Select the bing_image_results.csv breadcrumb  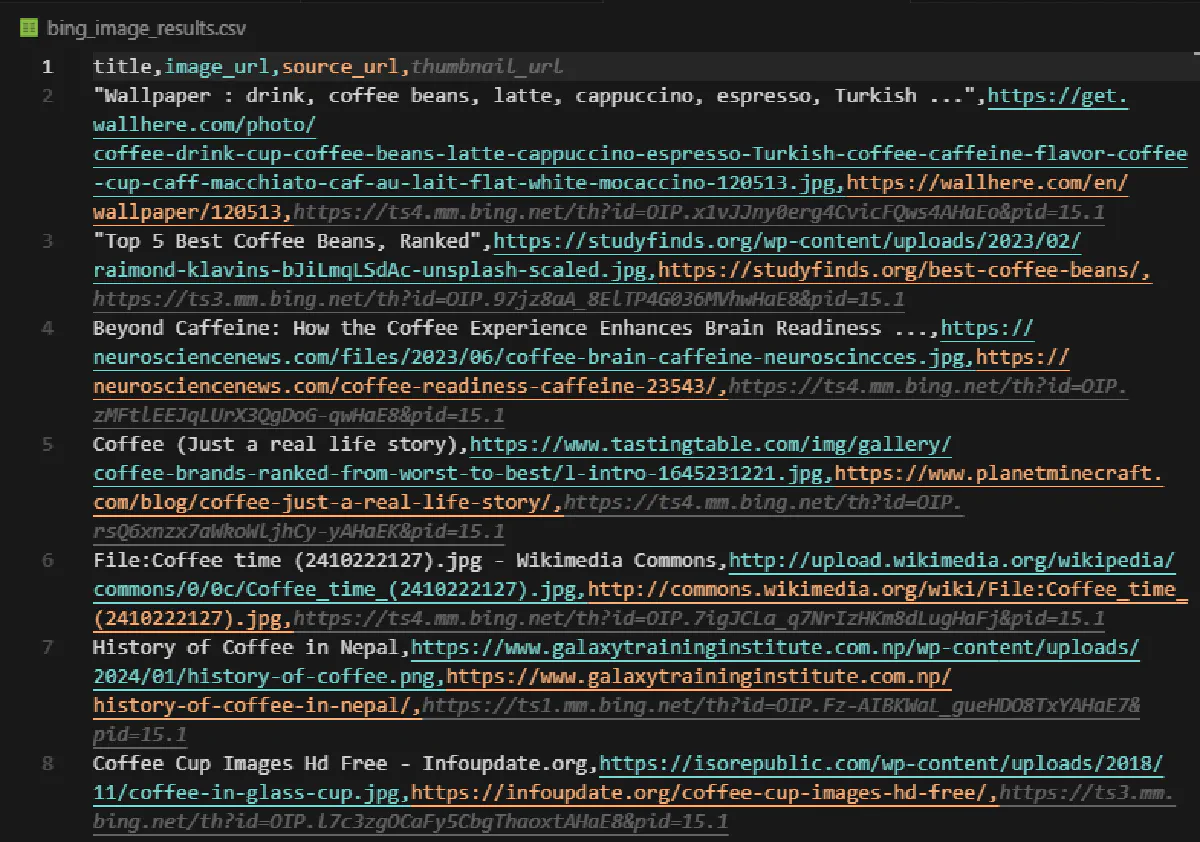click(x=145, y=29)
